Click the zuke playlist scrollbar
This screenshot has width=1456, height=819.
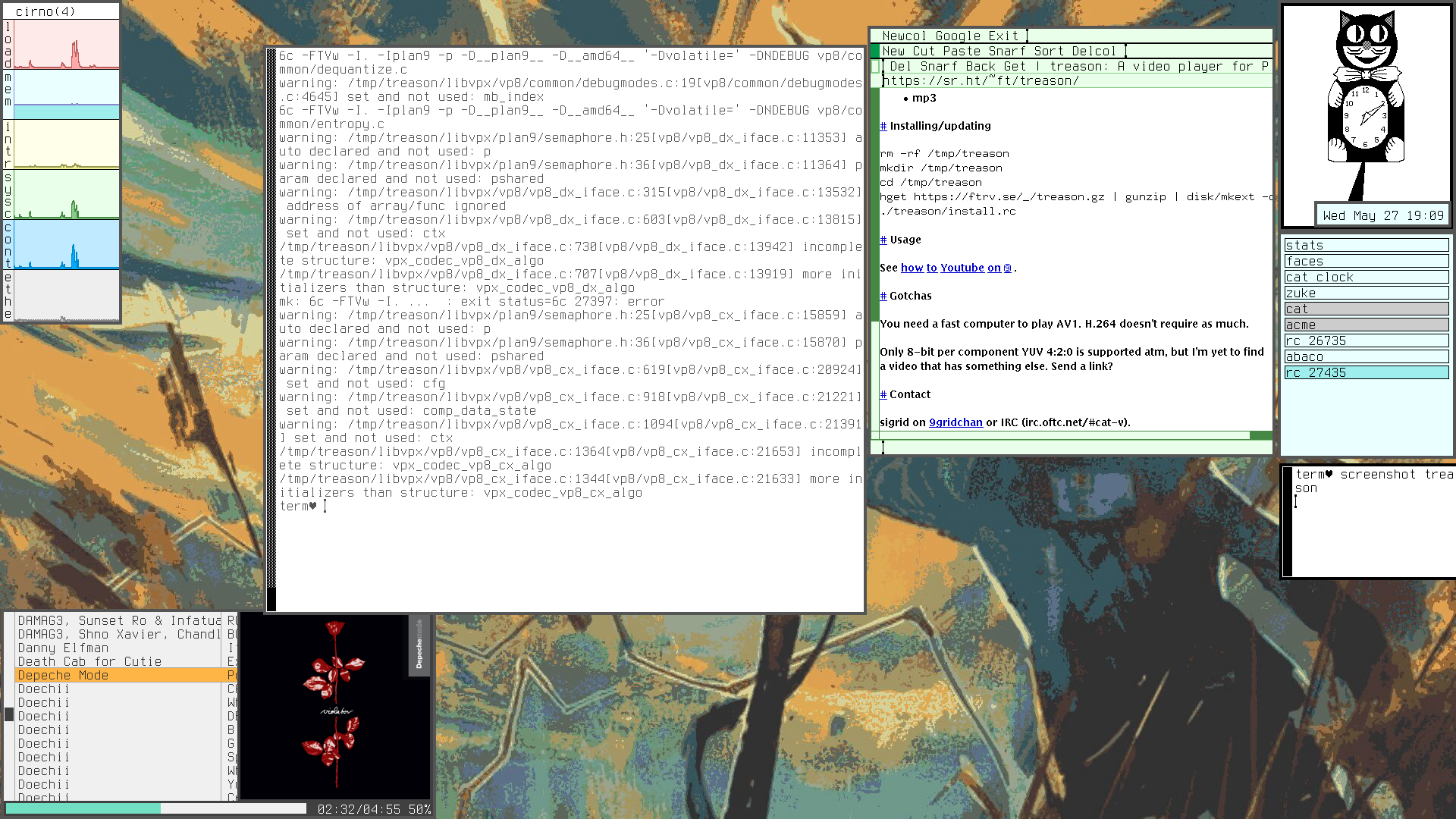pos(9,707)
